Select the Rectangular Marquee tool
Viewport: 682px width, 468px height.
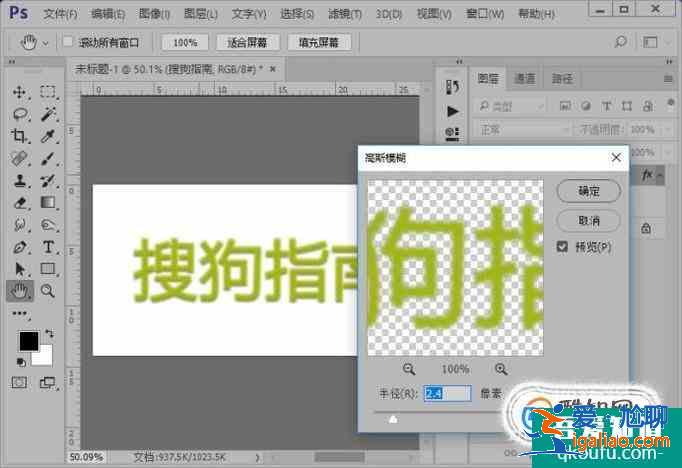(x=48, y=92)
